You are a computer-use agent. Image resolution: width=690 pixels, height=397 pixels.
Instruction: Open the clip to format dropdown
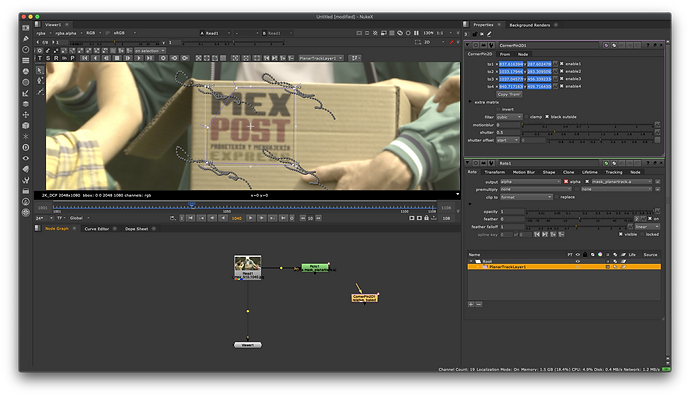click(x=526, y=197)
